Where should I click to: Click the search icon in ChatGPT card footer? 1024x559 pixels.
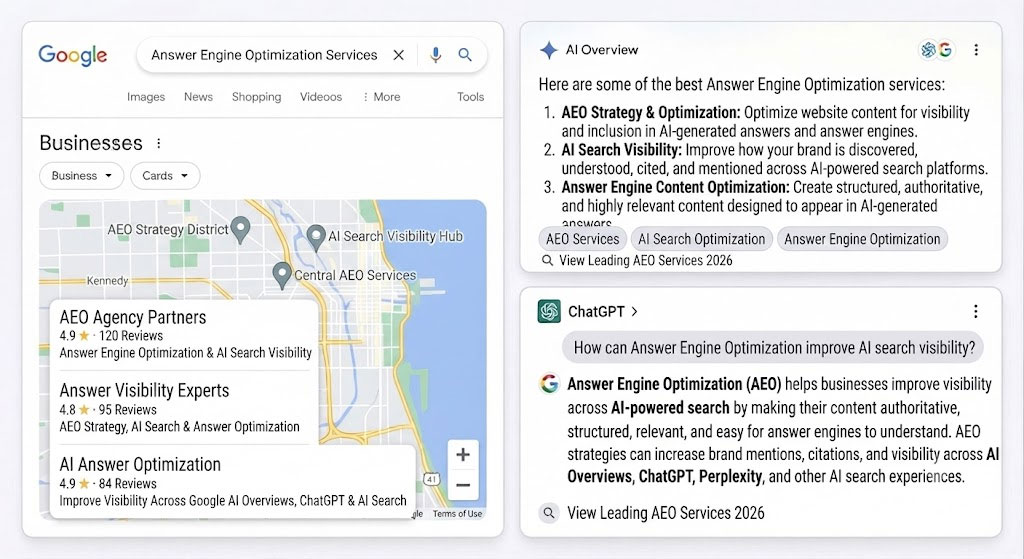click(549, 513)
